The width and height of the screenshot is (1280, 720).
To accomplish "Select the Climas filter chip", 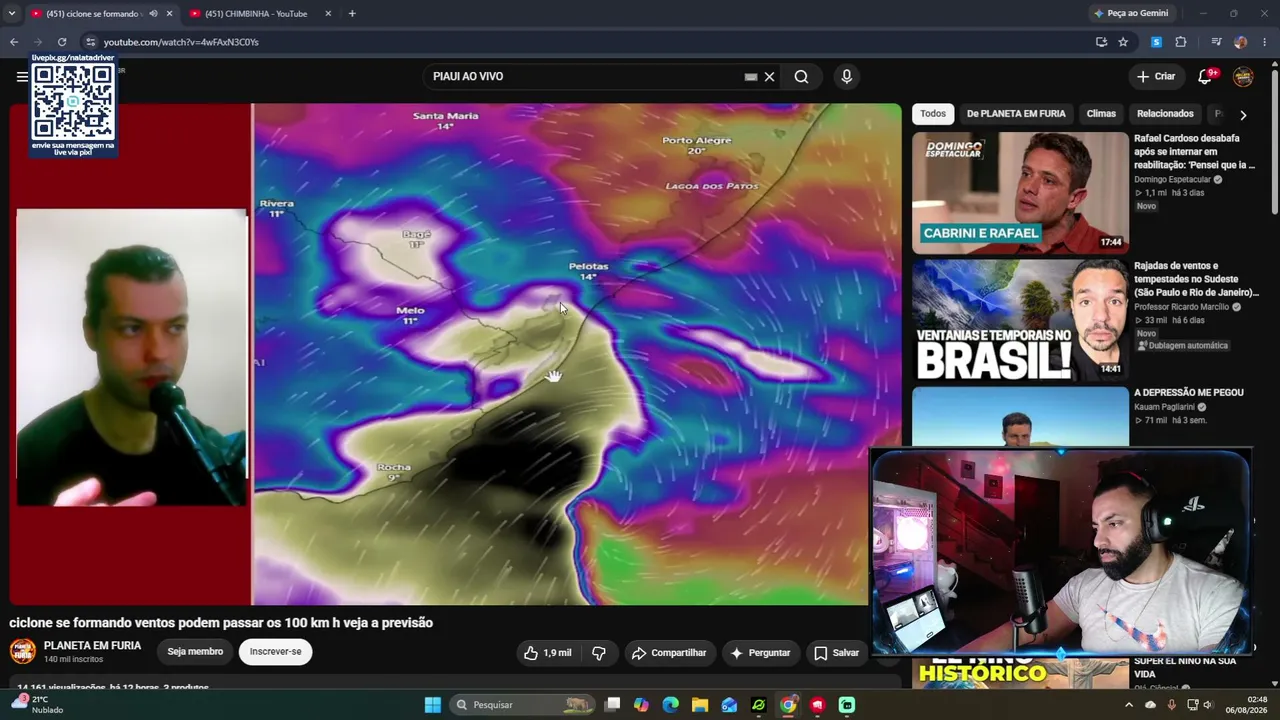I will tap(1101, 114).
